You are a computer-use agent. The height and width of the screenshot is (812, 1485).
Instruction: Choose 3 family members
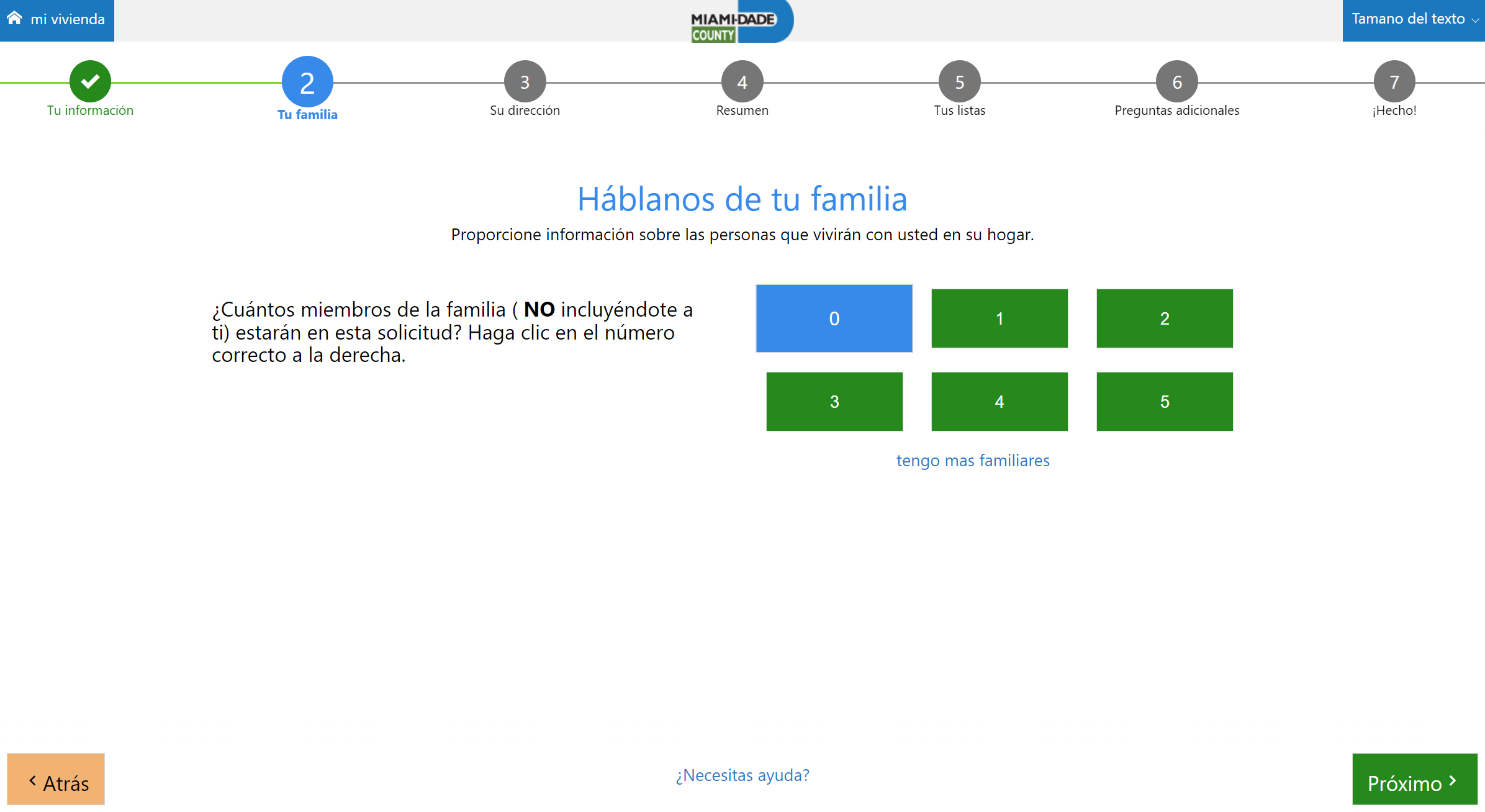tap(834, 402)
